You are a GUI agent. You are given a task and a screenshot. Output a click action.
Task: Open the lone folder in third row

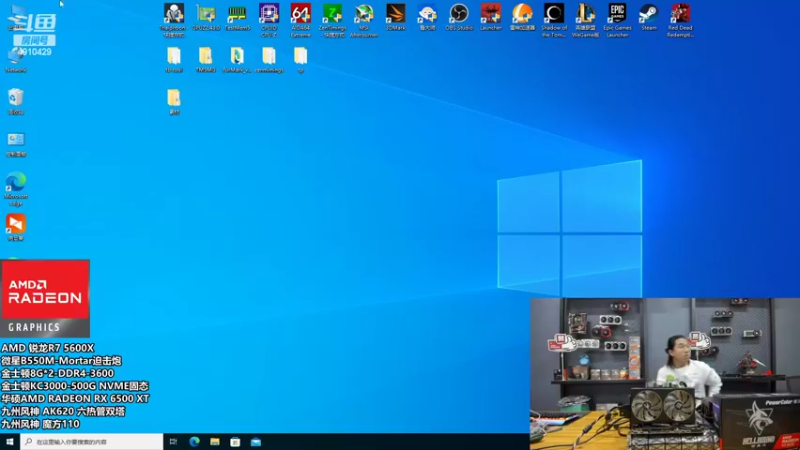tap(173, 102)
